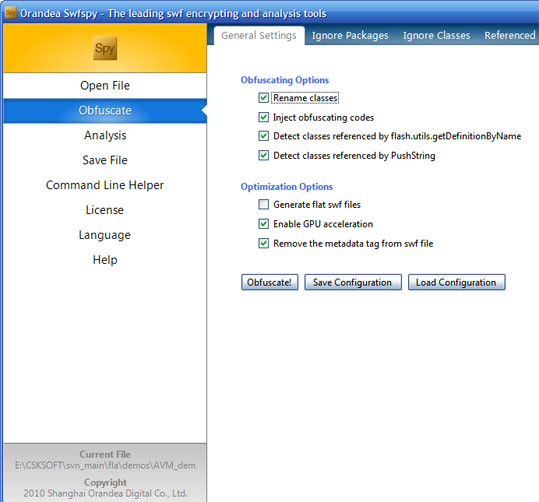The height and width of the screenshot is (502, 539).
Task: Toggle Remove the metadata tag option
Action: tap(263, 243)
